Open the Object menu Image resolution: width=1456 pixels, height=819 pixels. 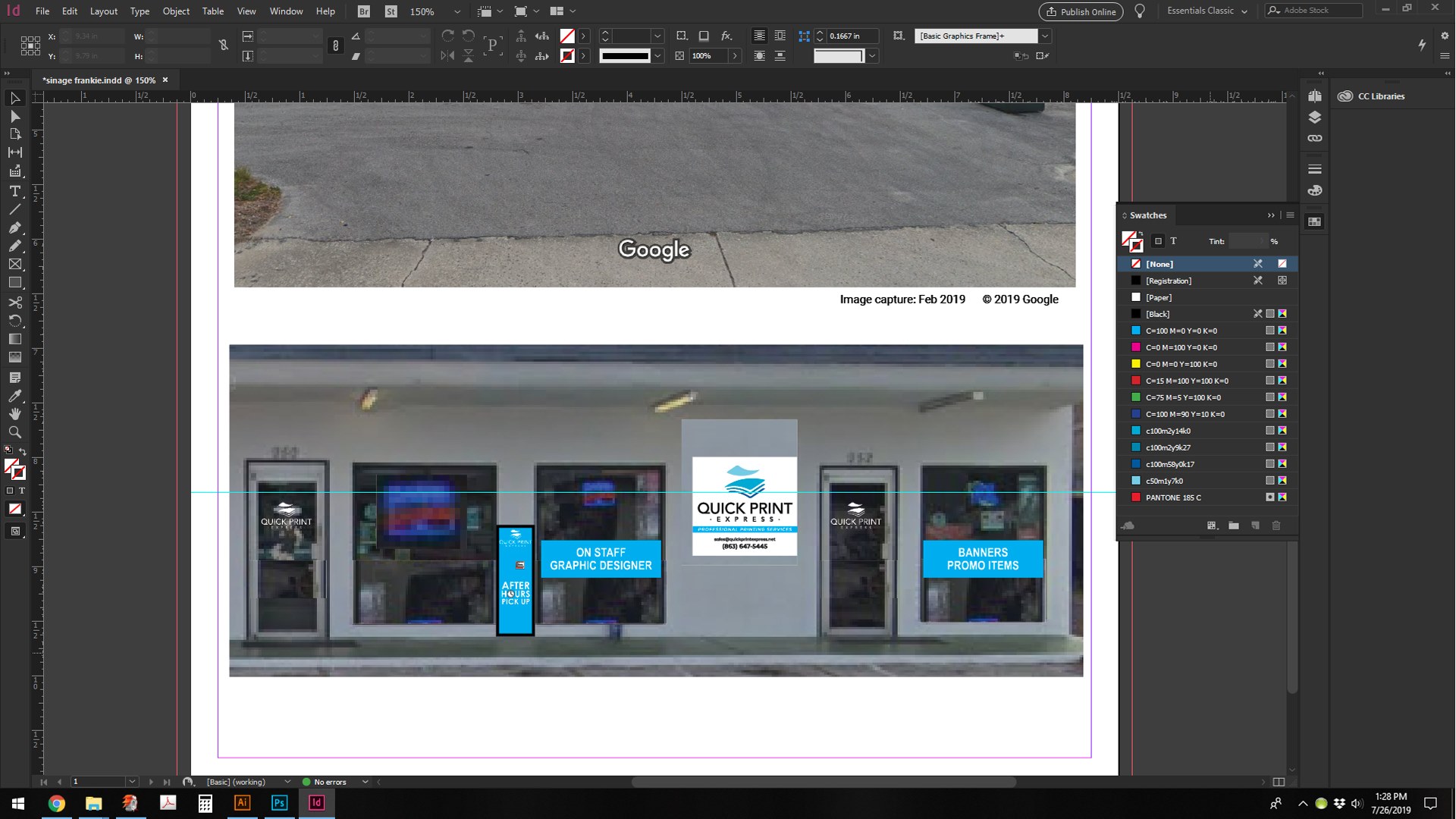pos(176,11)
